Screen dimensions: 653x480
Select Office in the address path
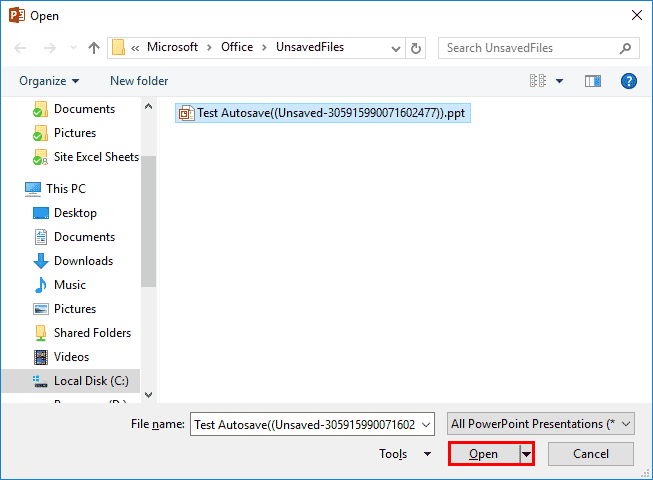pyautogui.click(x=237, y=47)
